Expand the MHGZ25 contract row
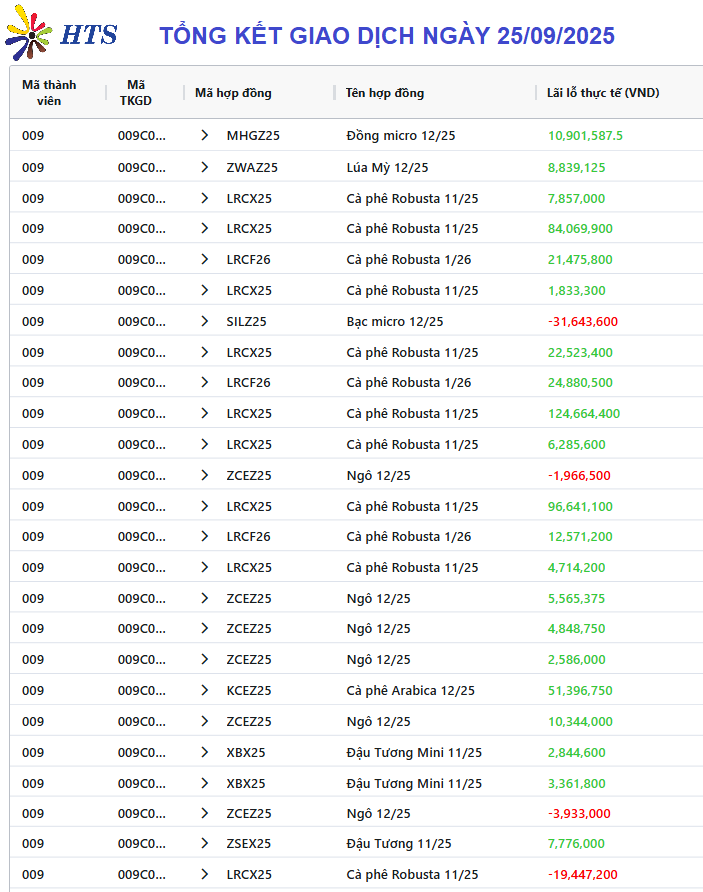 [x=205, y=135]
